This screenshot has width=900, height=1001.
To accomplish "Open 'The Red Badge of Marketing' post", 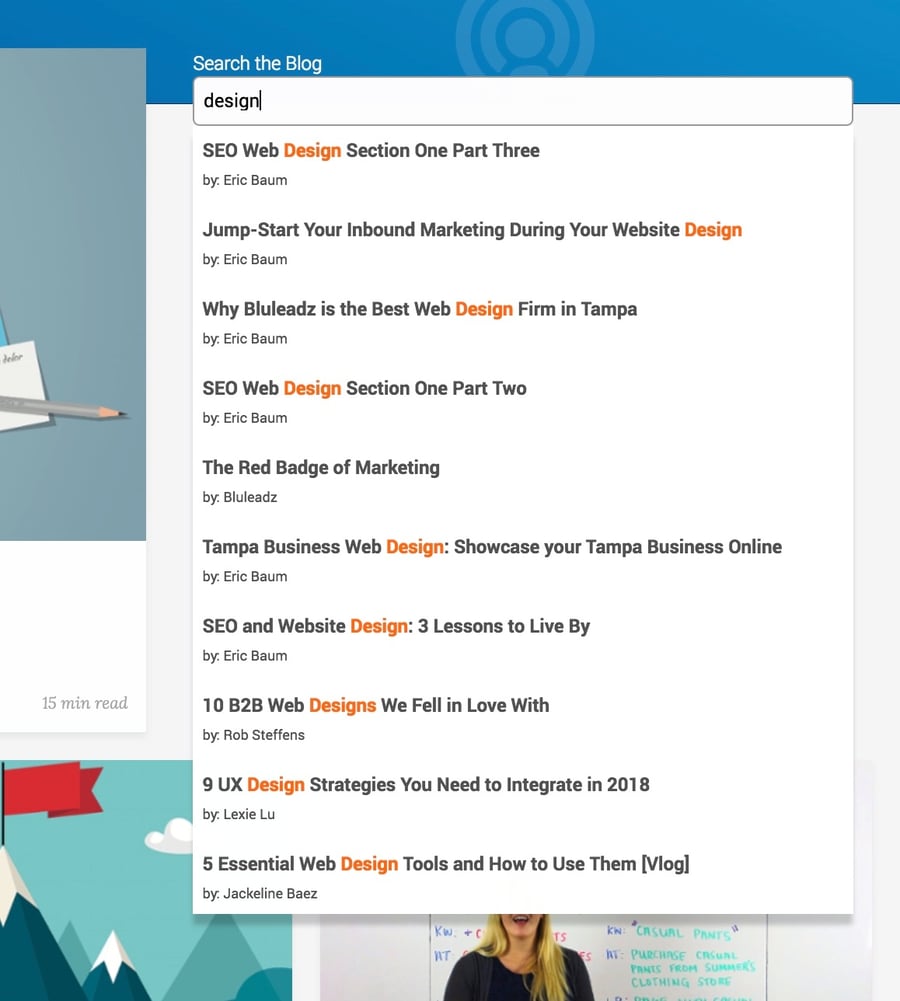I will 321,467.
